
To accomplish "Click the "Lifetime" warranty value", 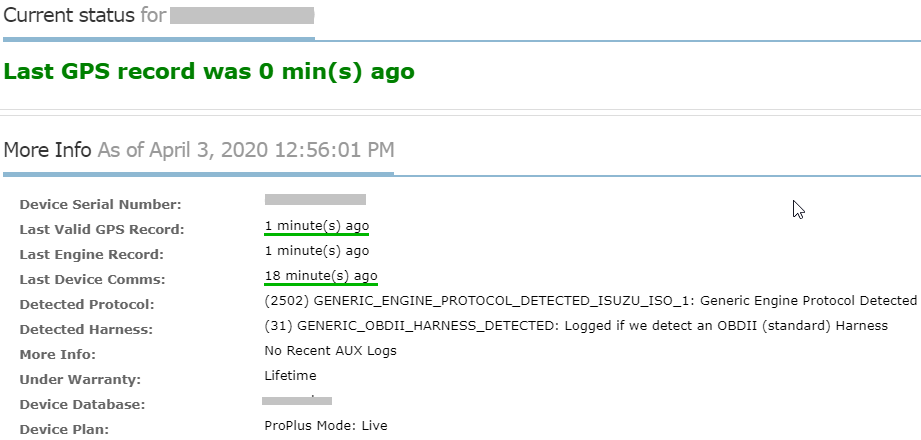I will [x=290, y=376].
